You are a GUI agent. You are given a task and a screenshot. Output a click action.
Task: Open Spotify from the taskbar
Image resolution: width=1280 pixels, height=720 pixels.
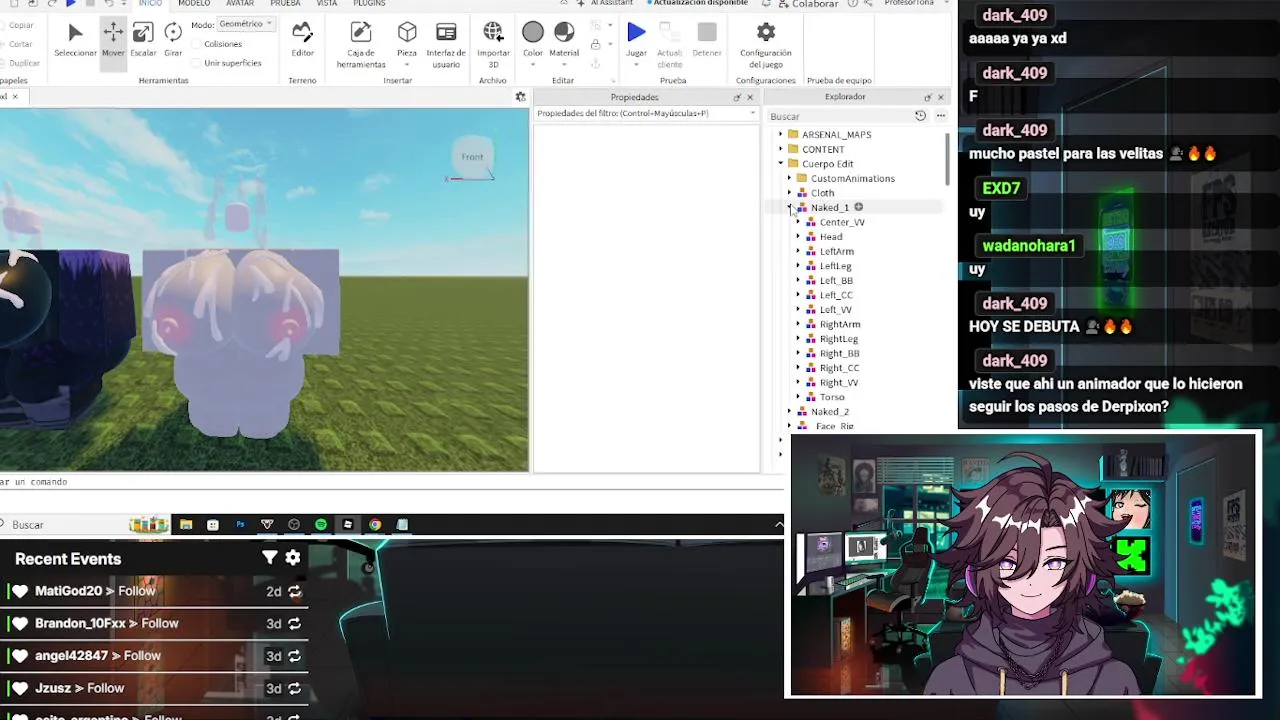[320, 524]
